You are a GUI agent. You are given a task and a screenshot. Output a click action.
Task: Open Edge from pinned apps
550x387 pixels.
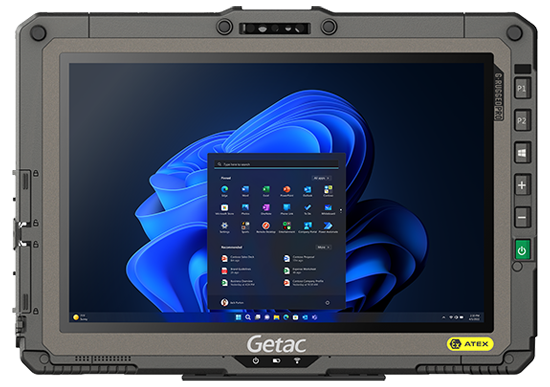tap(224, 190)
